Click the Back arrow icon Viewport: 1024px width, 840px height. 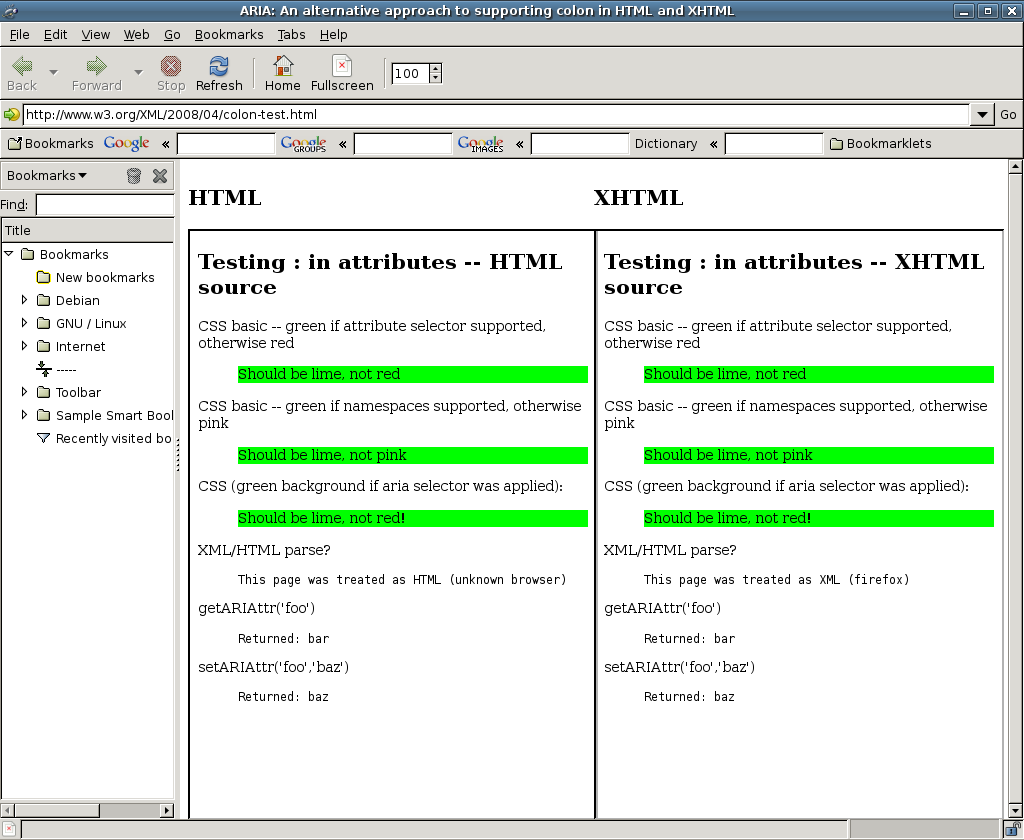(22, 65)
